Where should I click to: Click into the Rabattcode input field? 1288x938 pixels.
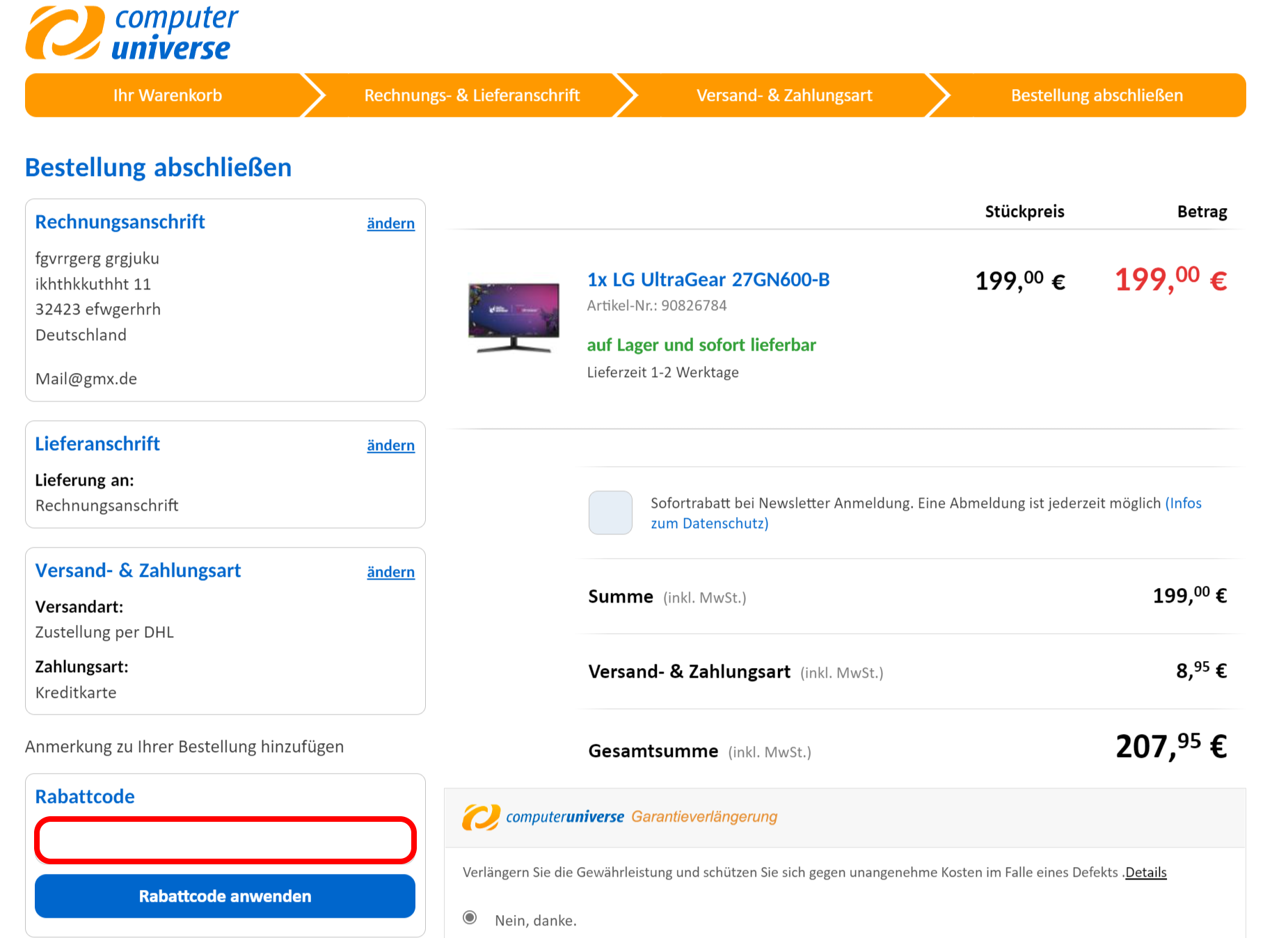[225, 841]
